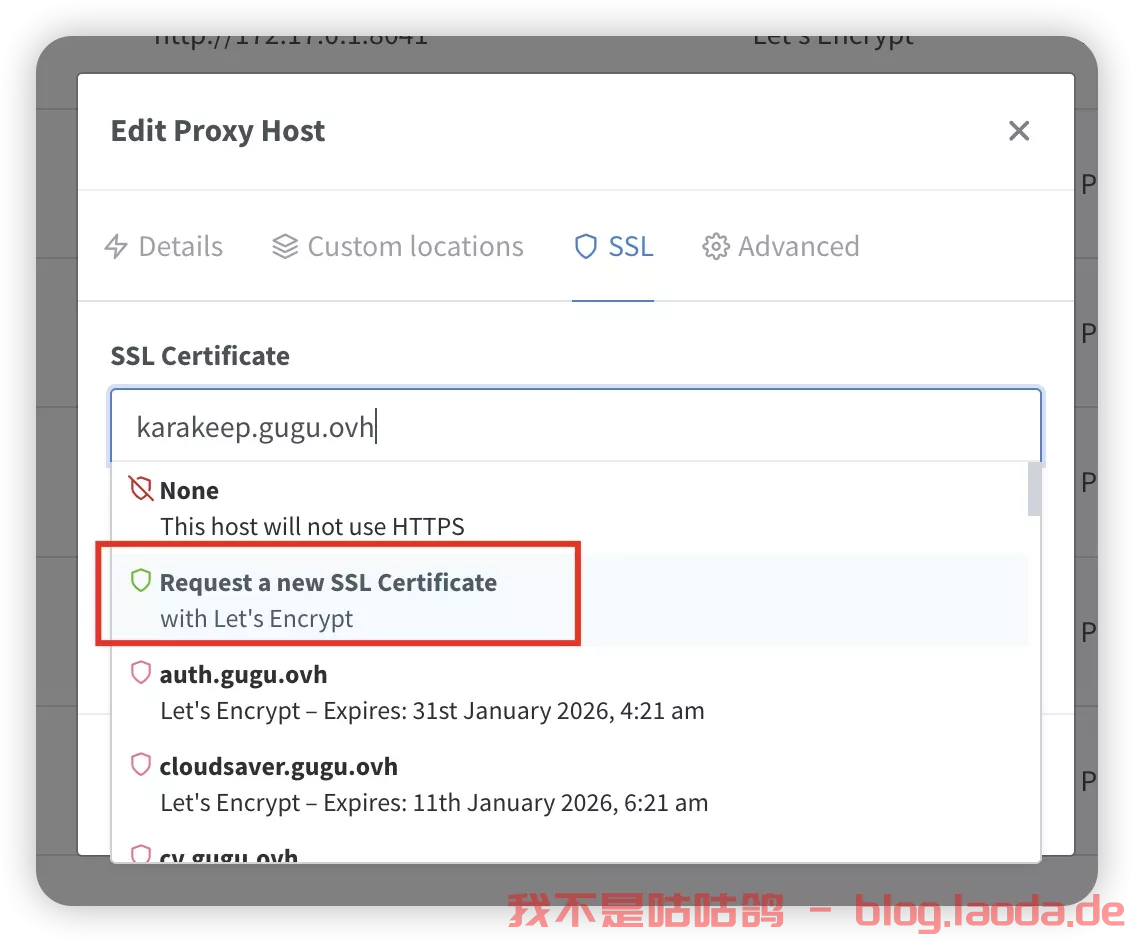1134x942 pixels.
Task: Close the Edit Proxy Host dialog
Action: tap(1018, 131)
